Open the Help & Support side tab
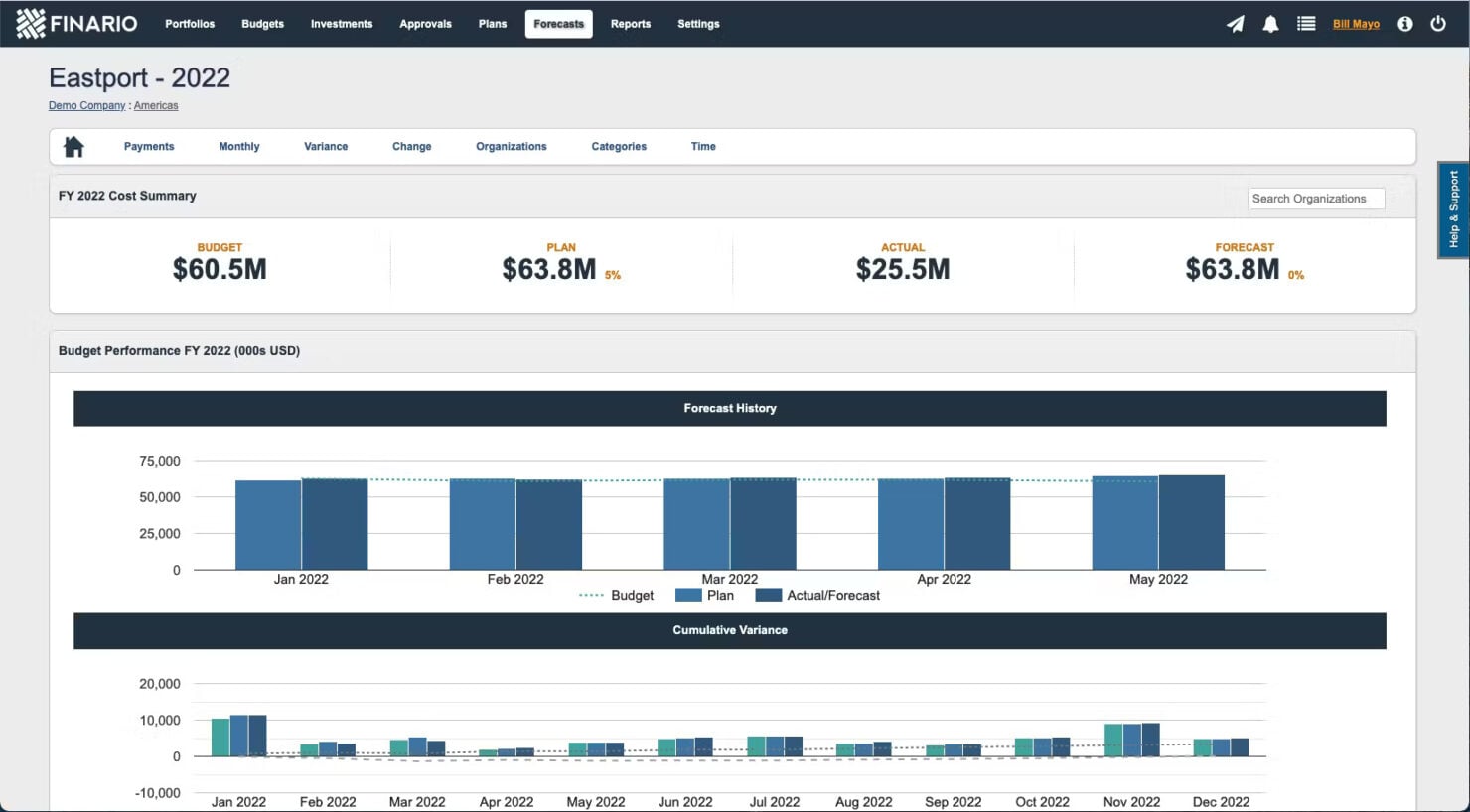1470x812 pixels. (1452, 209)
